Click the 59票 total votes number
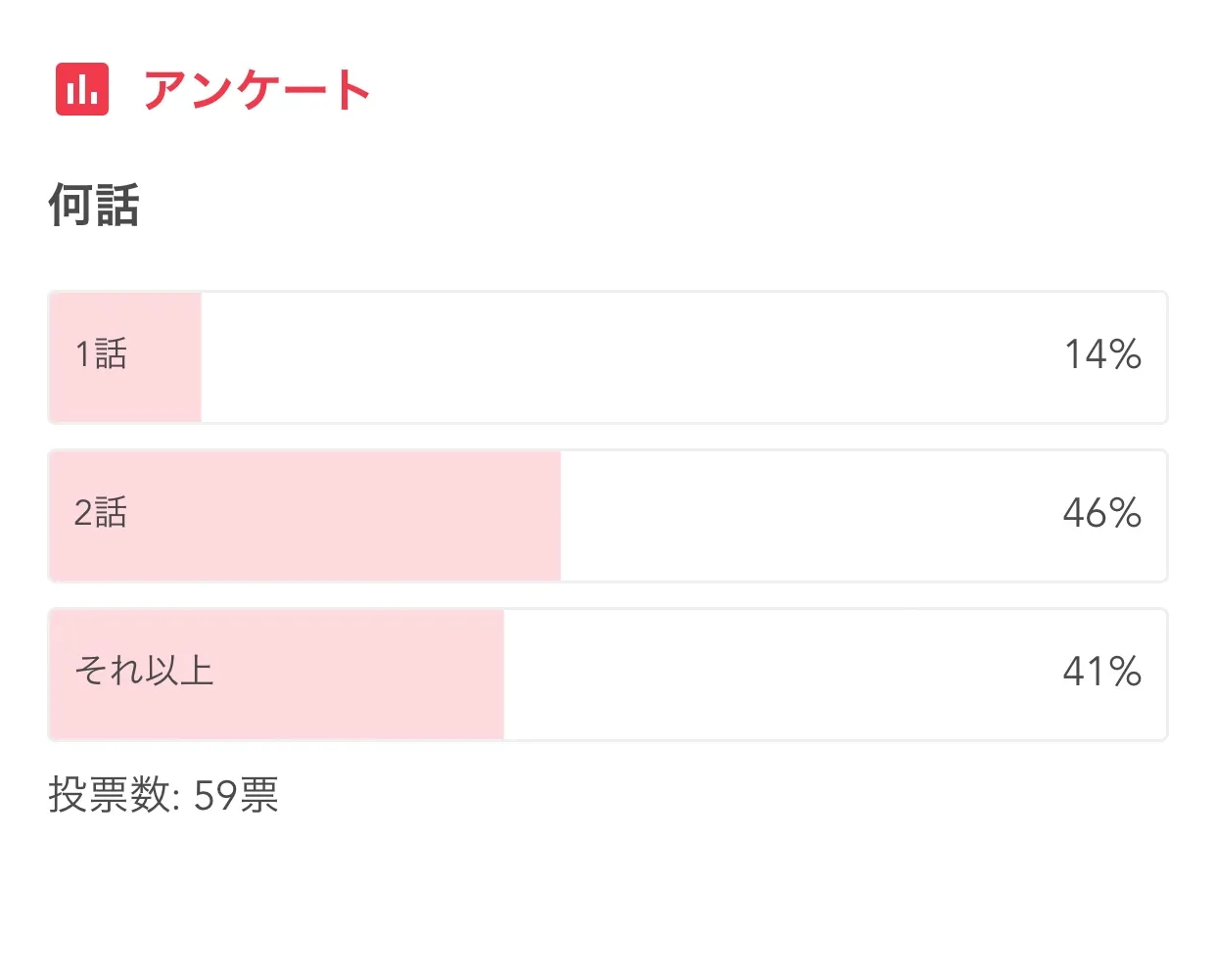 236,795
